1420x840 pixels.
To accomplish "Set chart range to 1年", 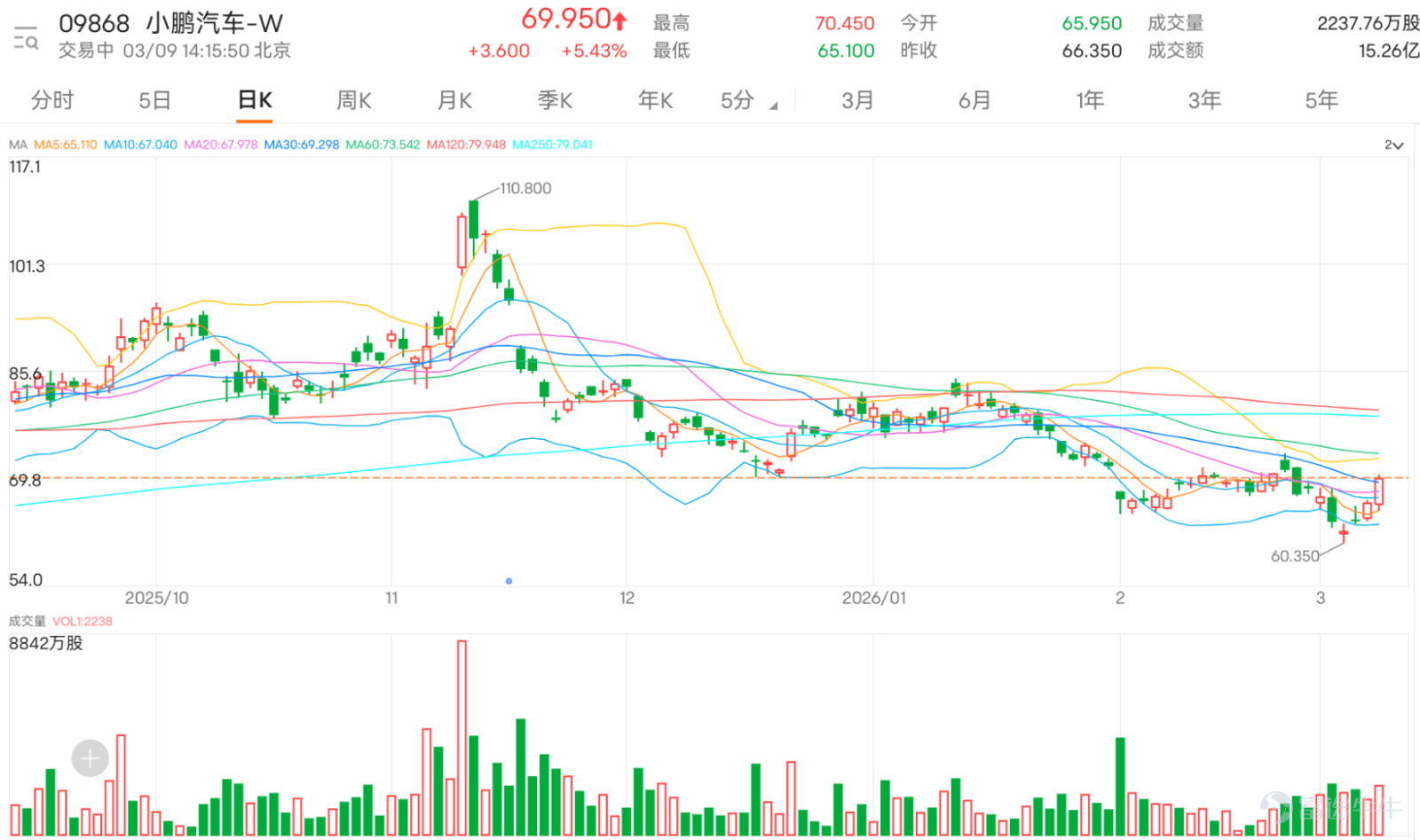I will pyautogui.click(x=1090, y=100).
